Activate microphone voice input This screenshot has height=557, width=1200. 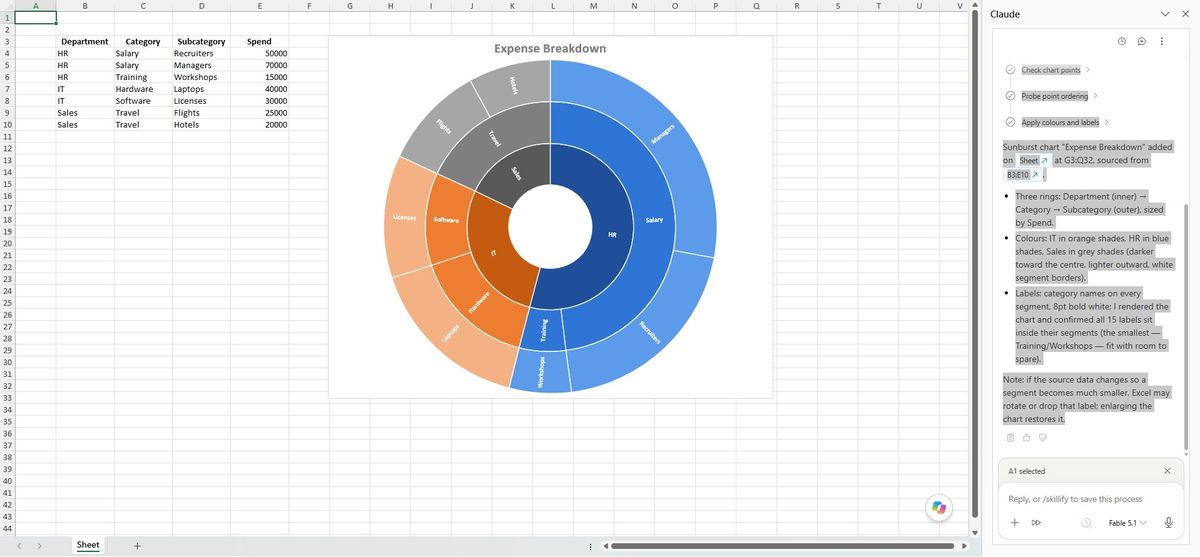pos(1168,523)
